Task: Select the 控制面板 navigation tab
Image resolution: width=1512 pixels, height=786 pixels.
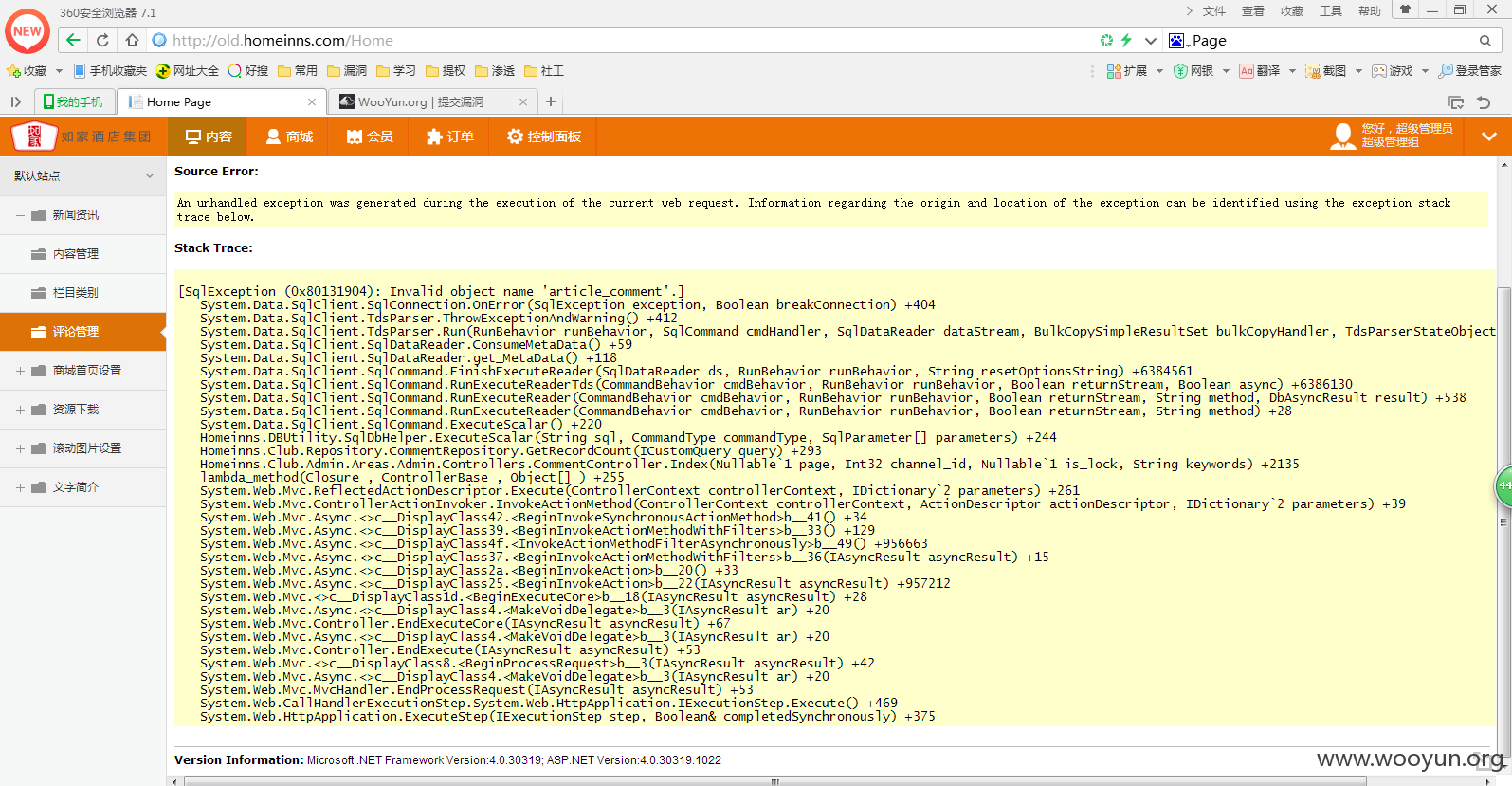Action: pyautogui.click(x=544, y=137)
